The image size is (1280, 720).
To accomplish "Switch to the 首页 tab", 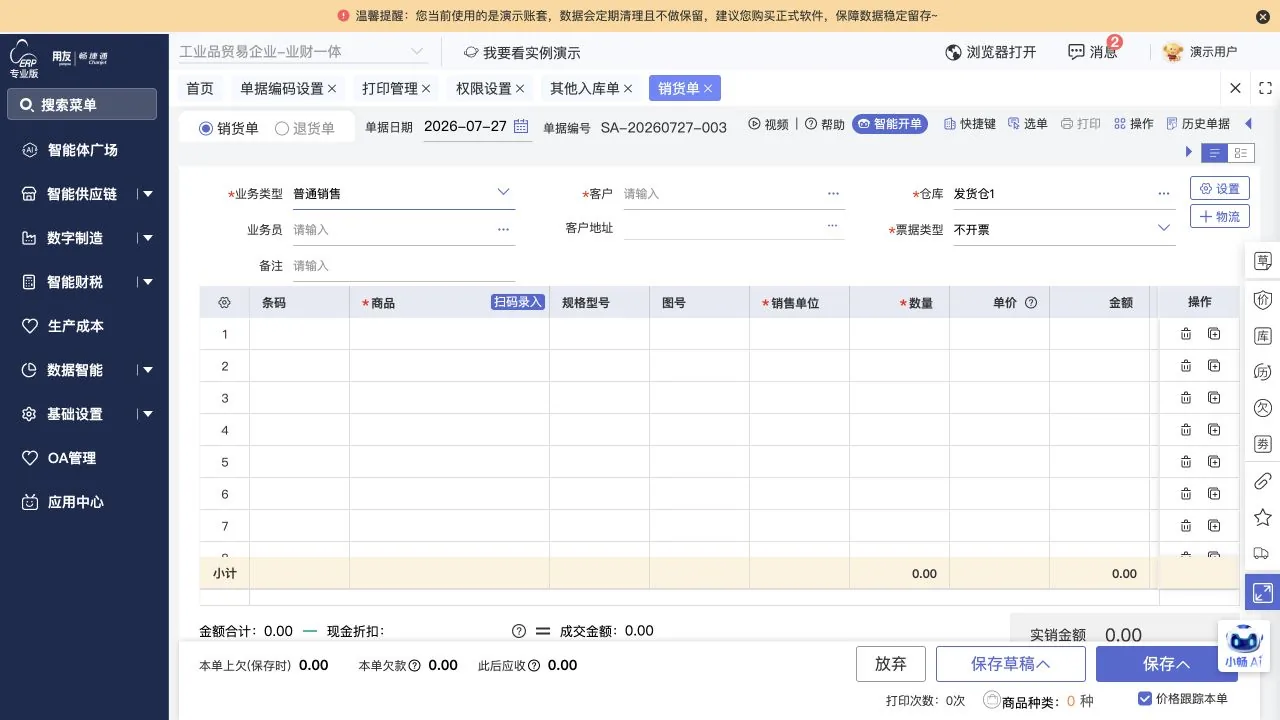I will [200, 88].
